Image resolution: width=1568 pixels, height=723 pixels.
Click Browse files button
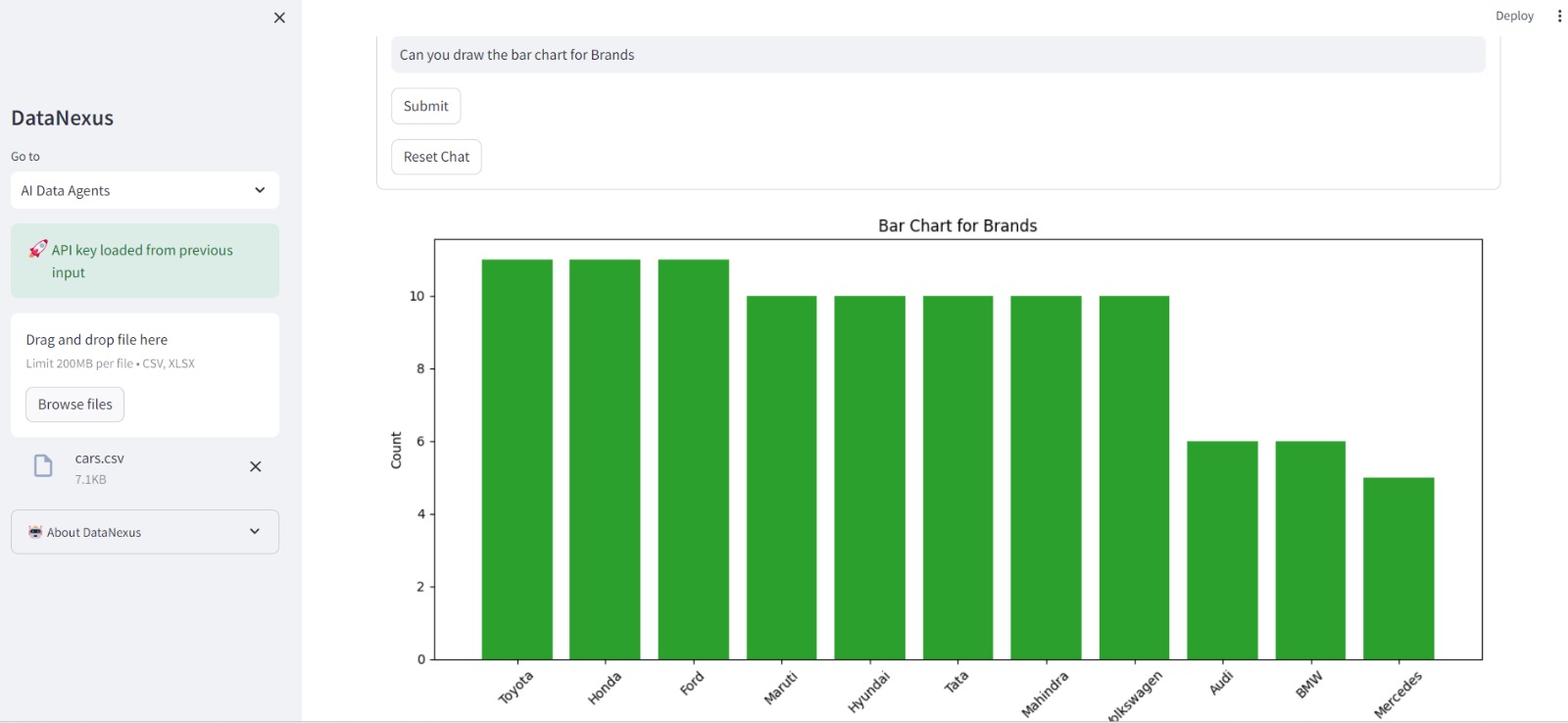click(75, 405)
